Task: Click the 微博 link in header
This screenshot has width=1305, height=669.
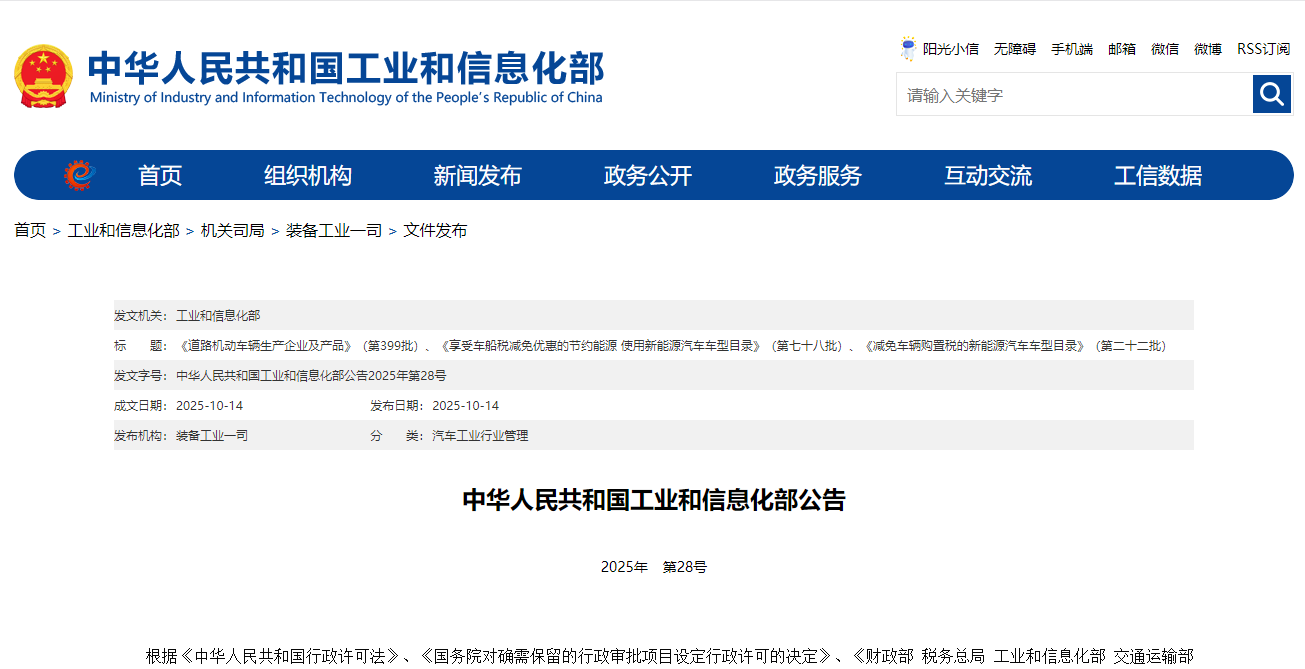Action: tap(1208, 49)
